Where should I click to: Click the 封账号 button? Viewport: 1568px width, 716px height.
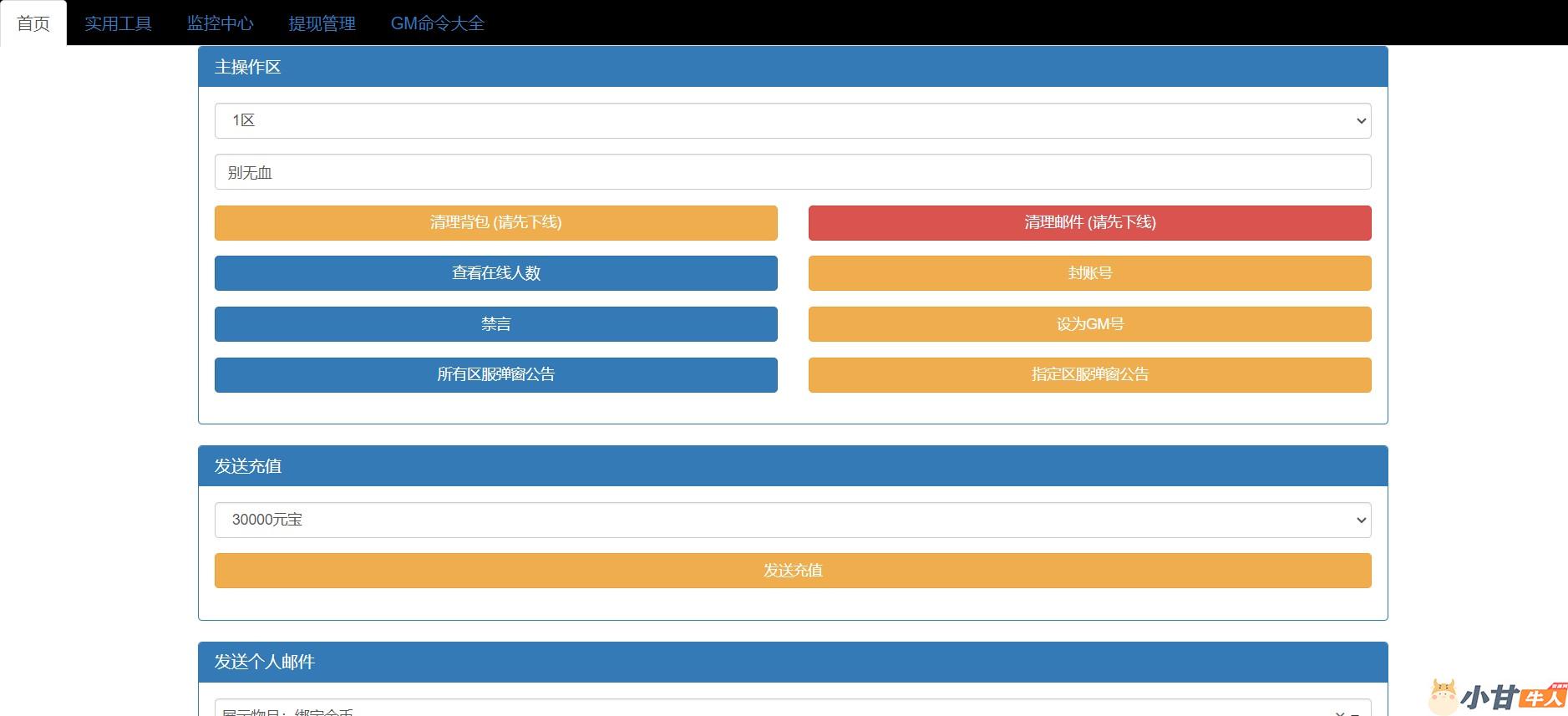[x=1089, y=273]
